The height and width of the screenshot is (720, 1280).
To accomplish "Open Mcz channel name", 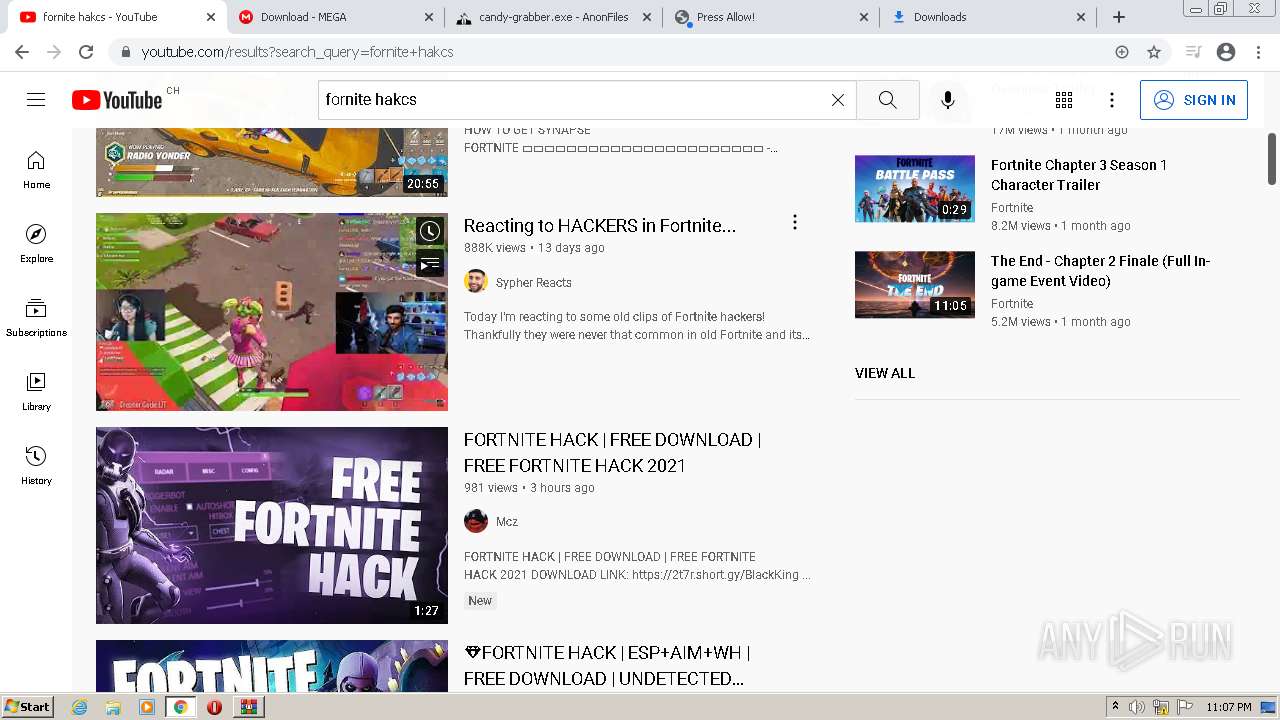I will (x=507, y=522).
